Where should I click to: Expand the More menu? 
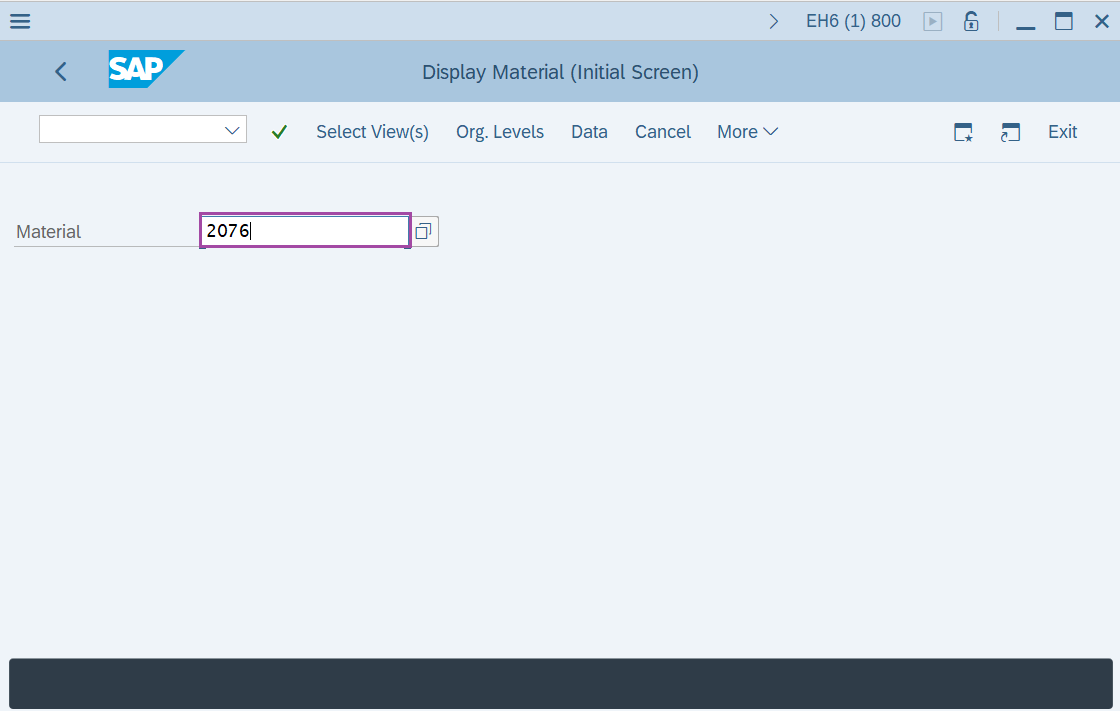click(x=747, y=132)
